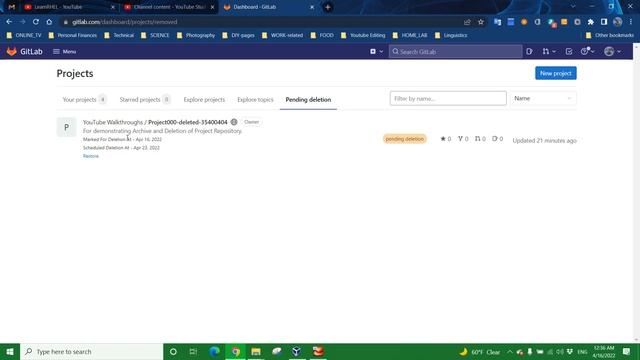Open Task View on taskbar
This screenshot has width=640, height=360.
(x=193, y=351)
